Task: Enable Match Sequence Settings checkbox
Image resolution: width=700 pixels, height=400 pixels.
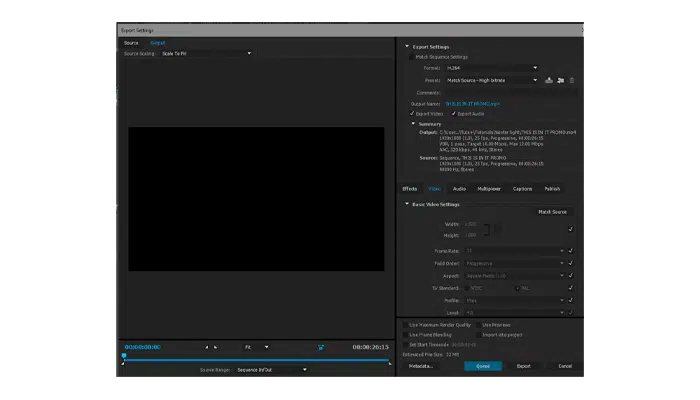Action: pyautogui.click(x=411, y=57)
